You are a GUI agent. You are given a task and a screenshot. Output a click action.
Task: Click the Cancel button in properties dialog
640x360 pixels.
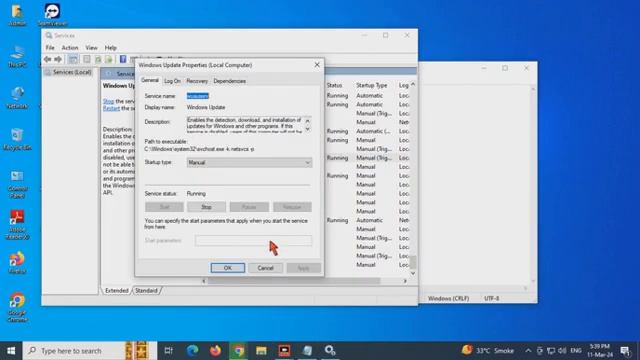265,268
